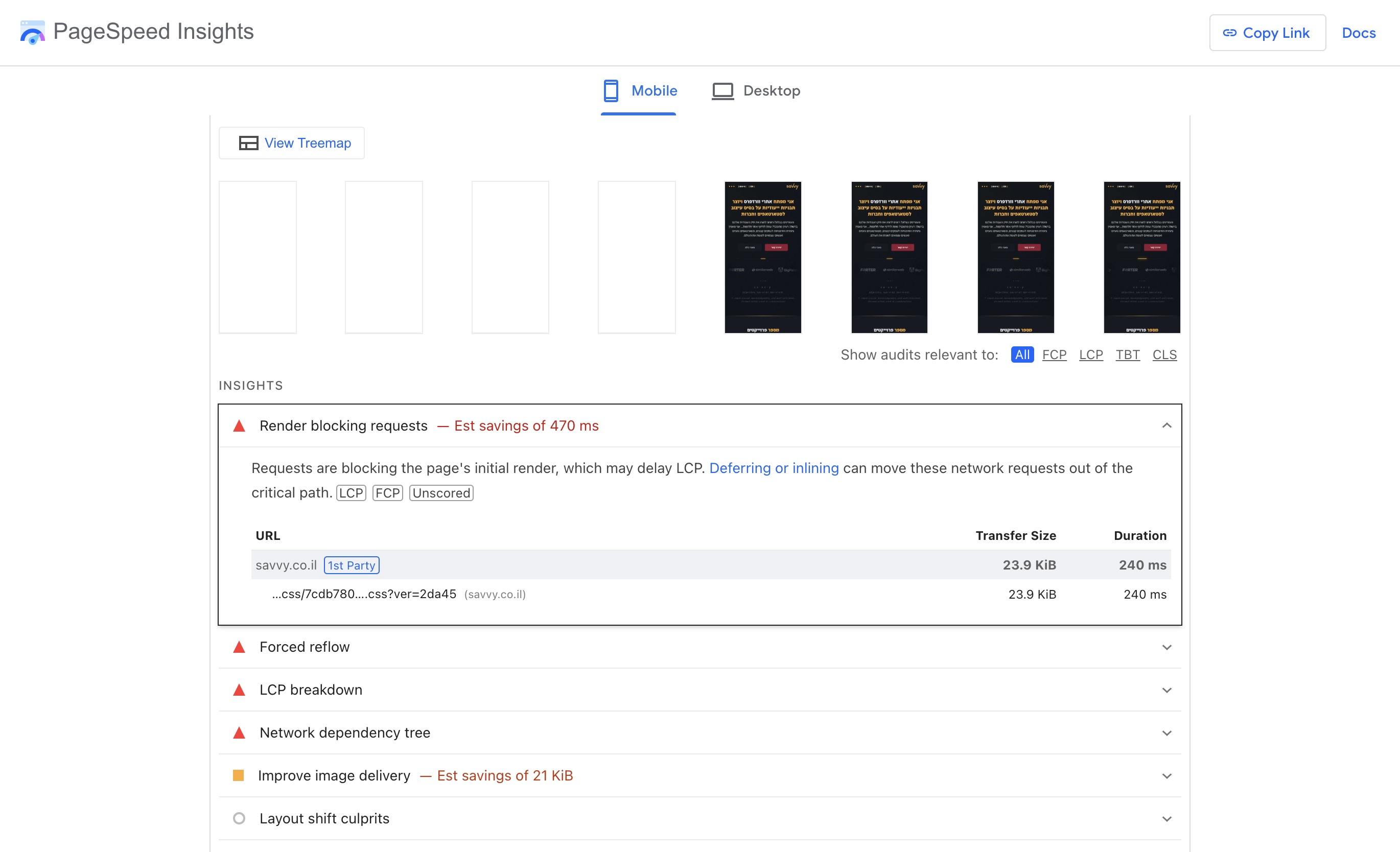
Task: Click the Render blocking requests red triangle
Action: [239, 426]
